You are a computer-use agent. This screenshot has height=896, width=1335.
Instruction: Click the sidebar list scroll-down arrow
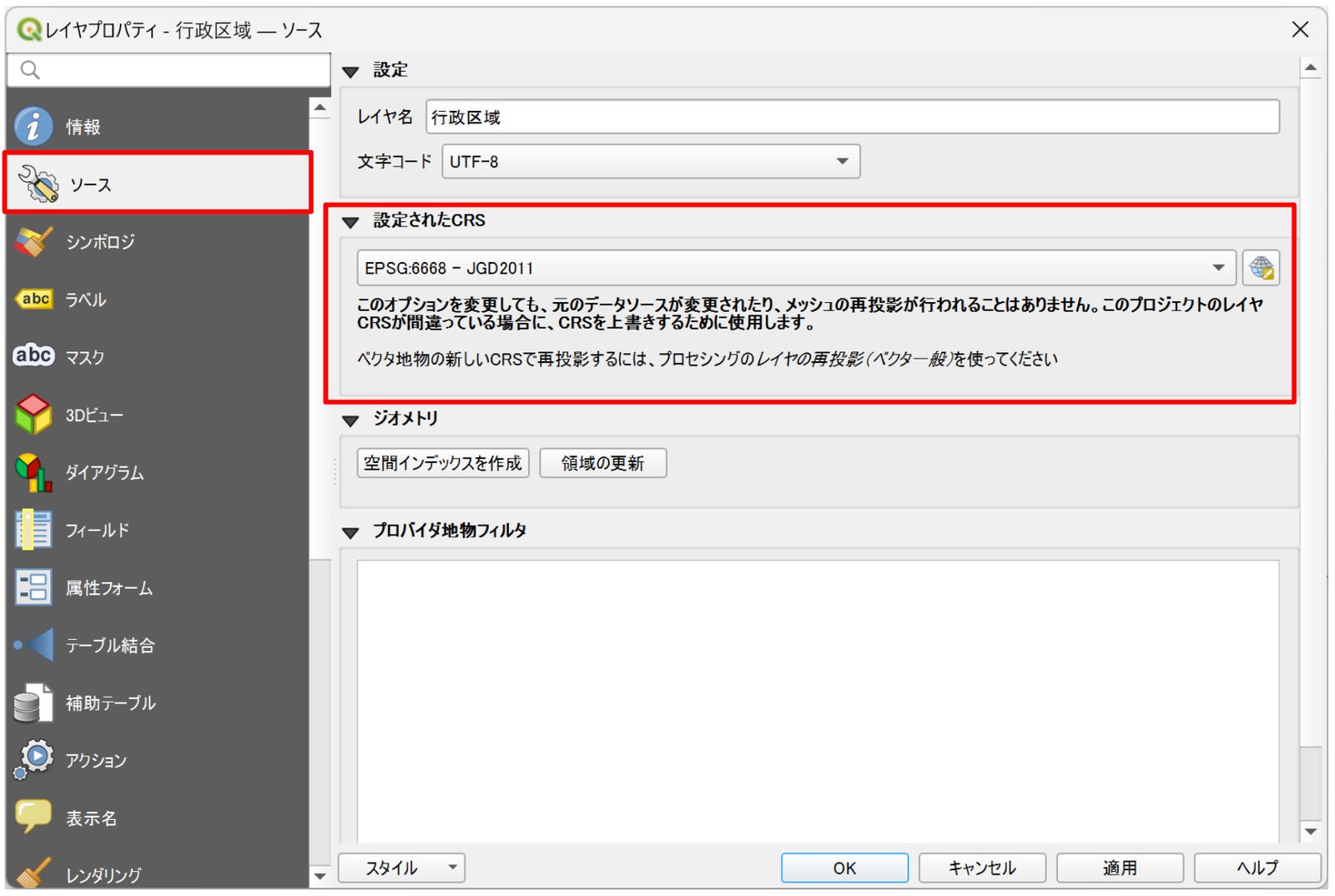click(320, 876)
